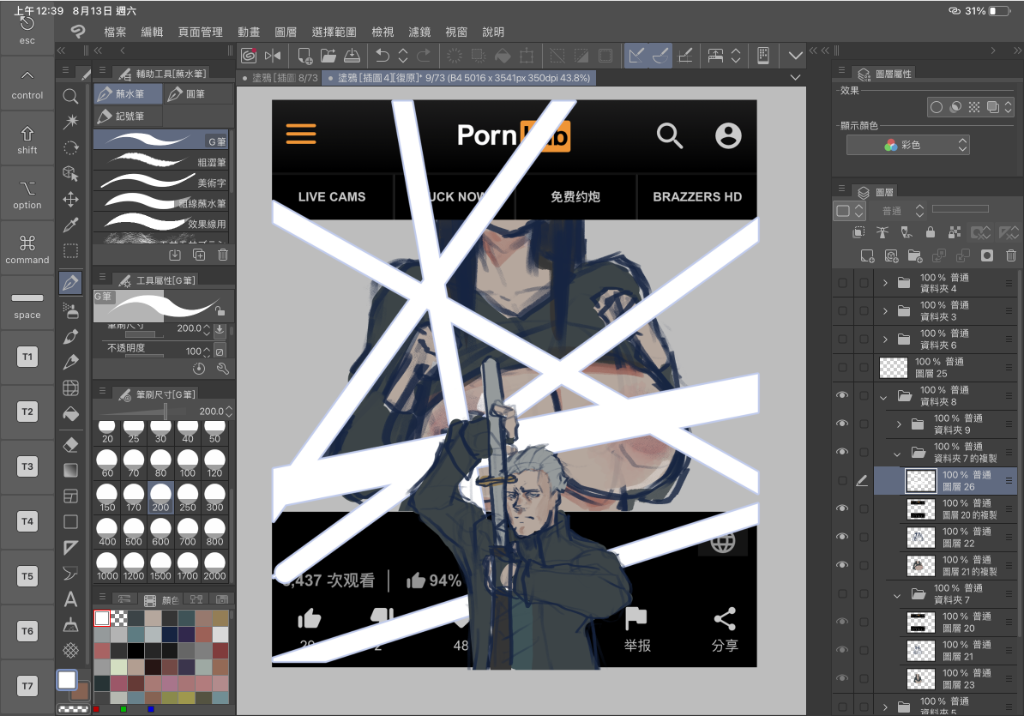Expand the 資料夾 9 folder
The width and height of the screenshot is (1024, 716).
pyautogui.click(x=899, y=424)
